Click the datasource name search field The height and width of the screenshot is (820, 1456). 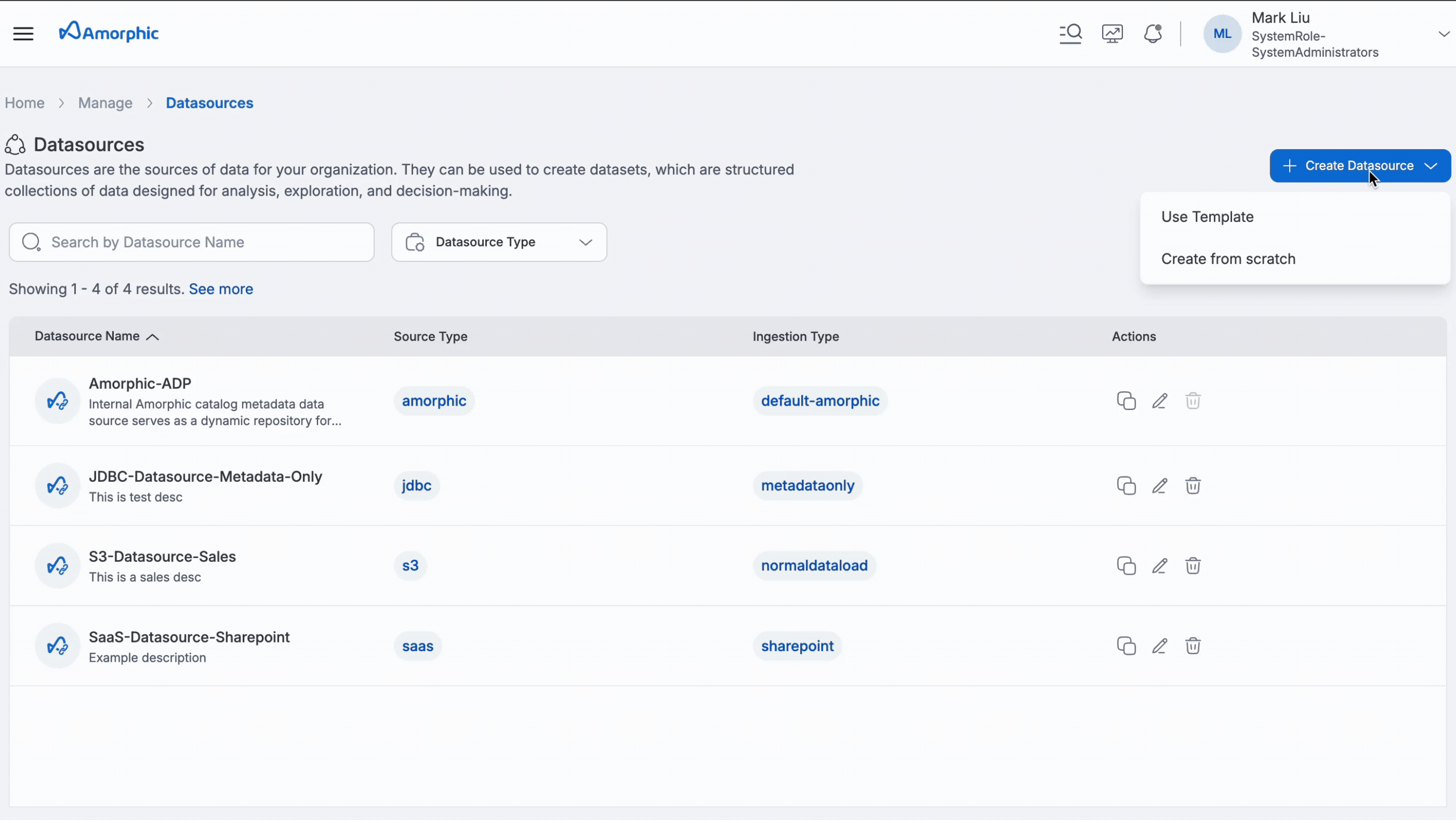click(191, 242)
